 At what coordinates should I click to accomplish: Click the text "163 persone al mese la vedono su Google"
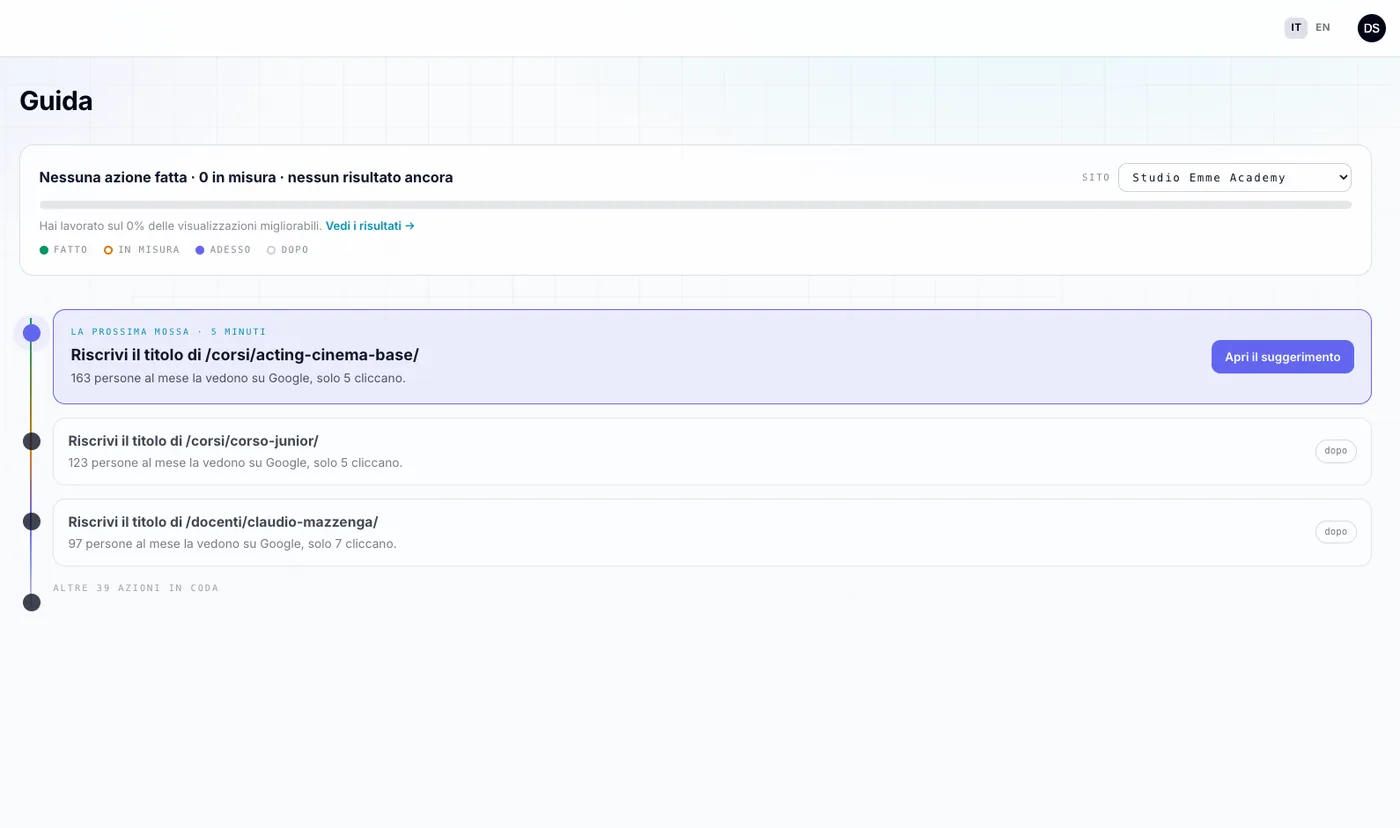[x=185, y=379]
